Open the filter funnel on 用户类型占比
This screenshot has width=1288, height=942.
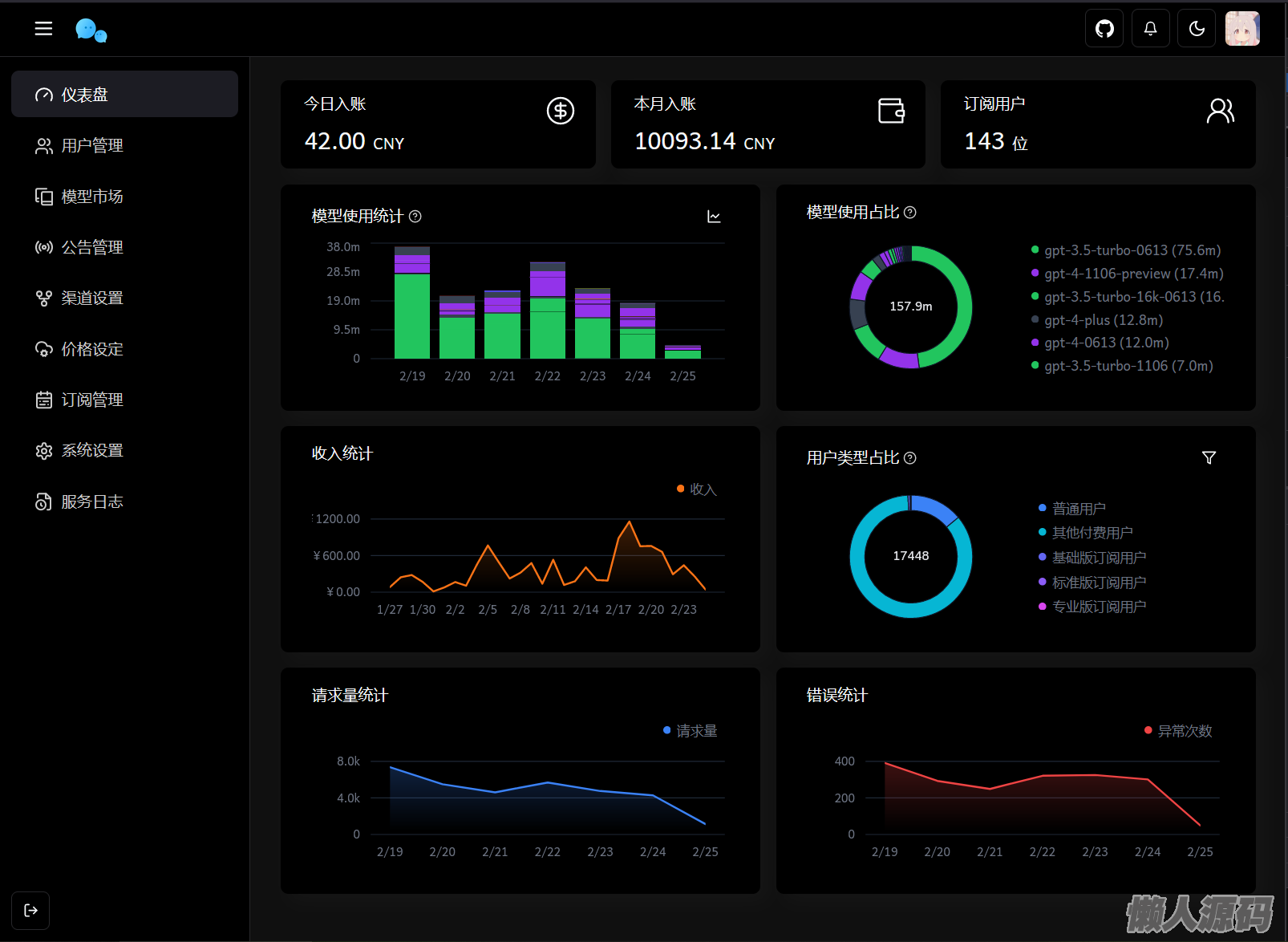tap(1209, 457)
